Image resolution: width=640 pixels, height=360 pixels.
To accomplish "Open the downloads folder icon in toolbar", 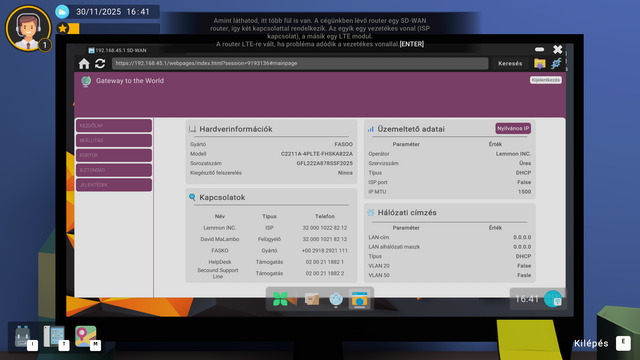I will pyautogui.click(x=540, y=63).
